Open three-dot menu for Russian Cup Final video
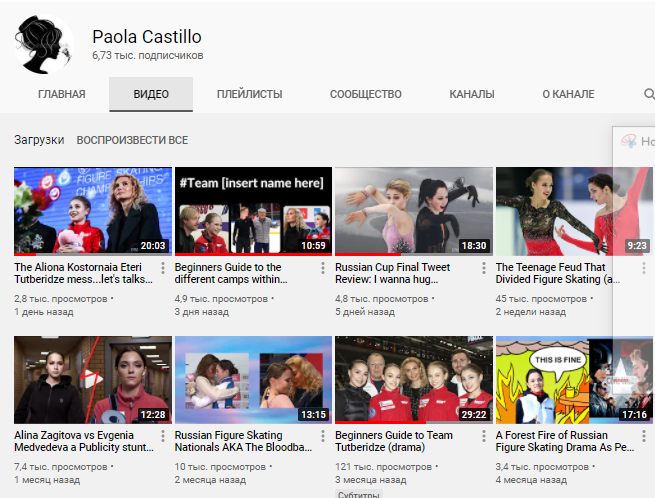The height and width of the screenshot is (498, 655). pos(484,268)
